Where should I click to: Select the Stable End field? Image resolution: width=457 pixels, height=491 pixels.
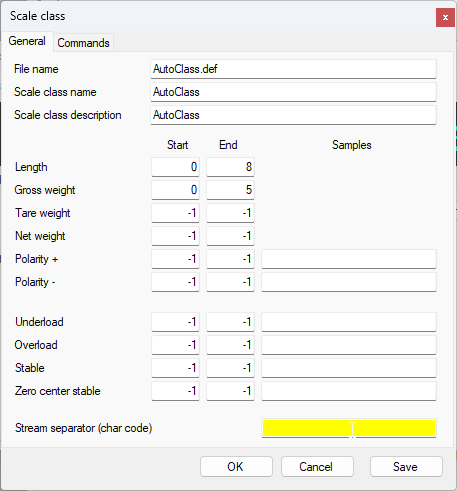pyautogui.click(x=230, y=368)
